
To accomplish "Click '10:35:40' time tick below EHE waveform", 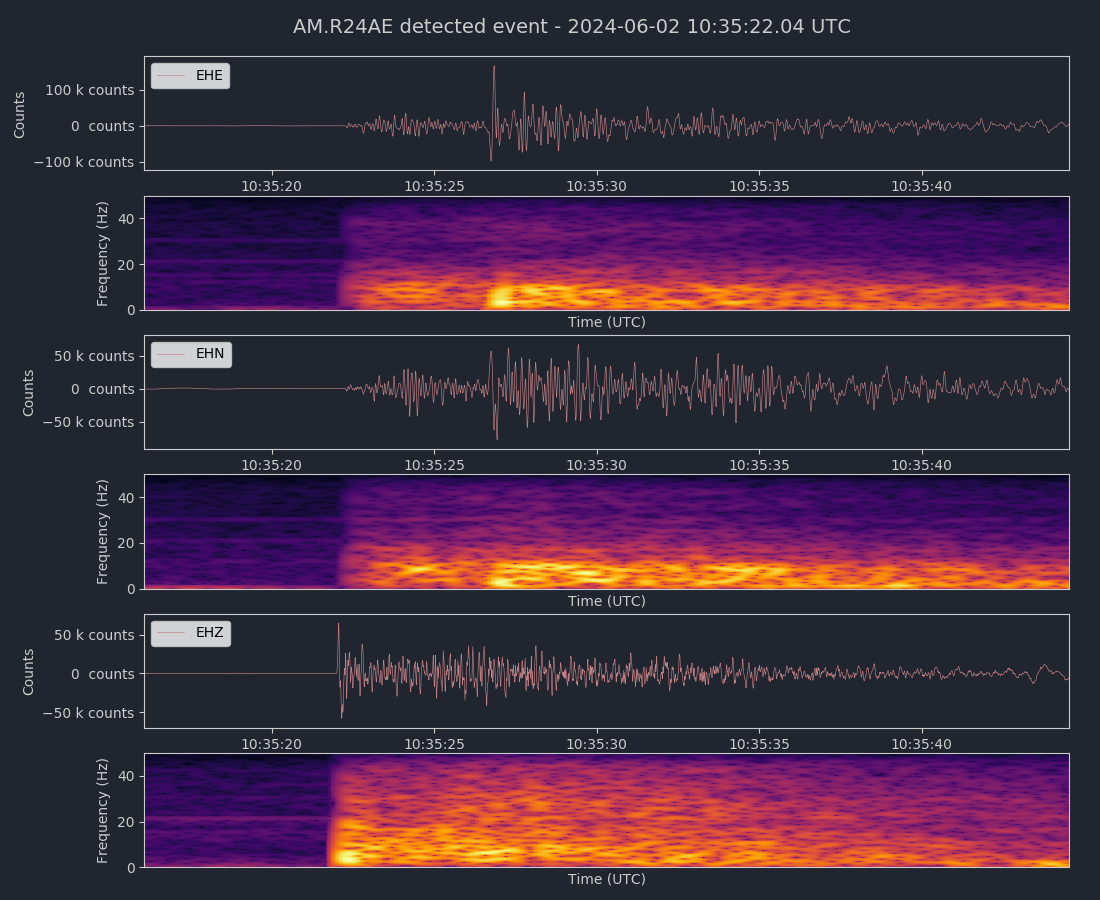I will click(x=922, y=187).
